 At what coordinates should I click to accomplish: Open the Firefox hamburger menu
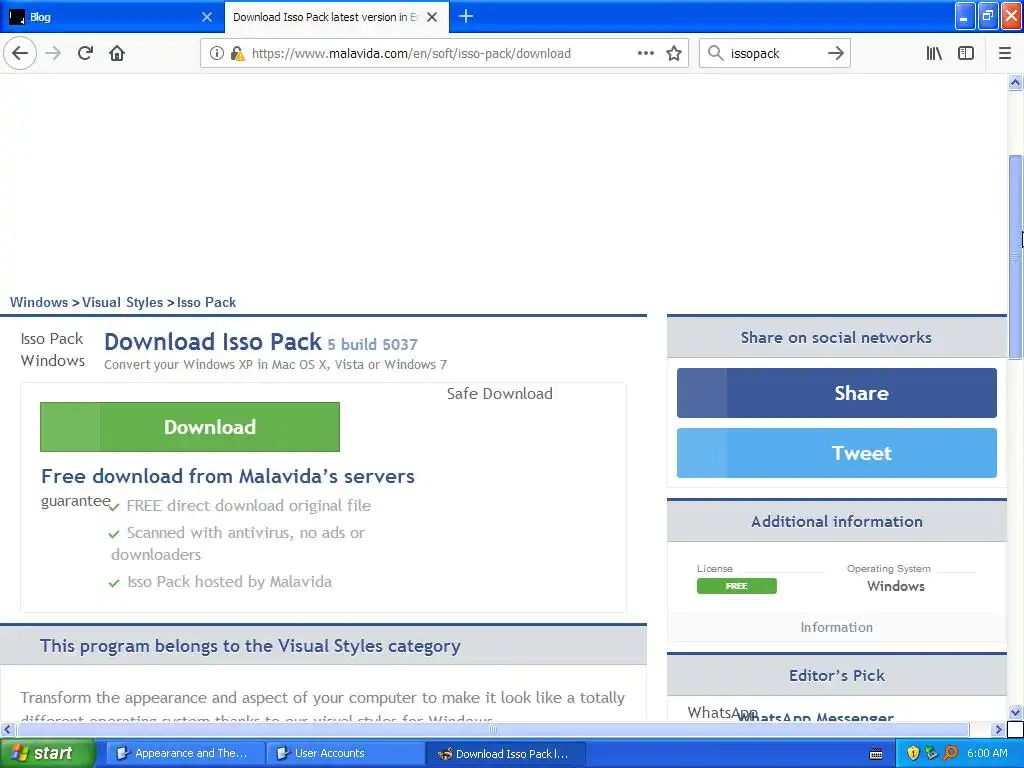click(x=1005, y=54)
